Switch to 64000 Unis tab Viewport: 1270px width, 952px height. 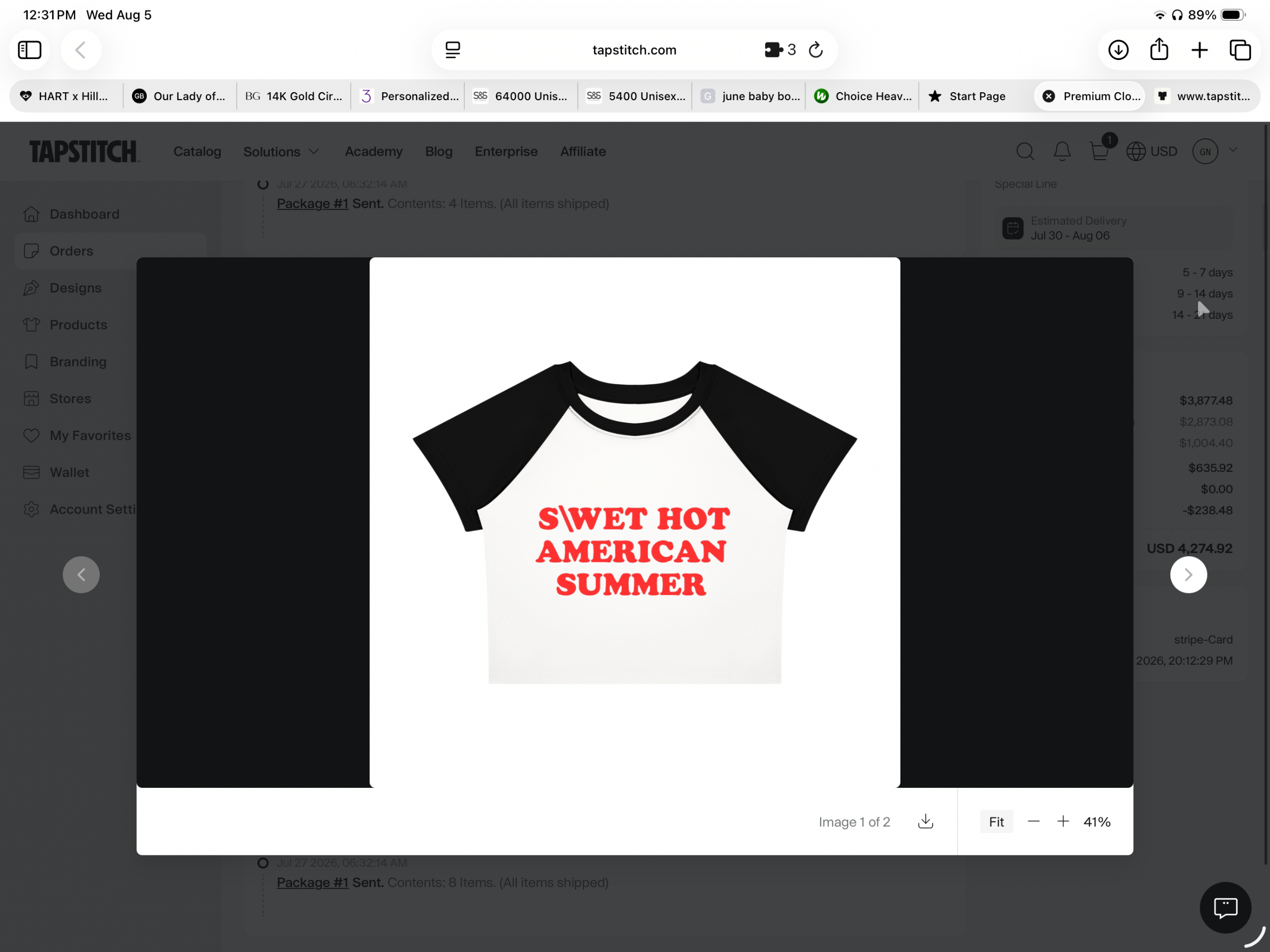coord(521,96)
